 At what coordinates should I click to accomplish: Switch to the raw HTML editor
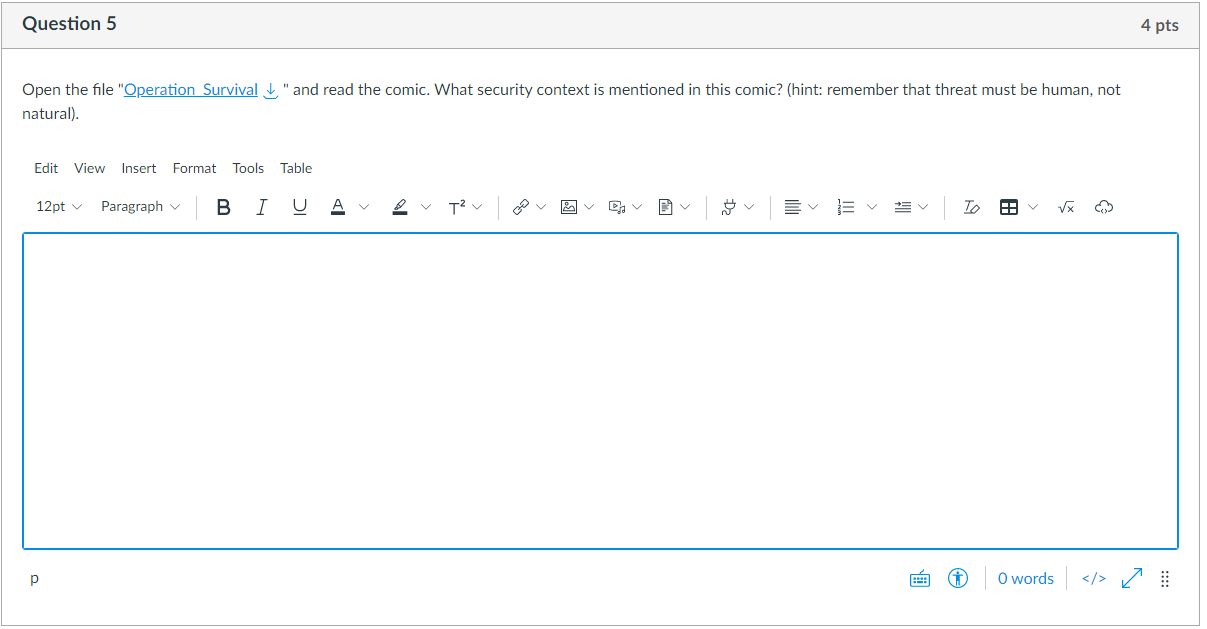(1093, 578)
